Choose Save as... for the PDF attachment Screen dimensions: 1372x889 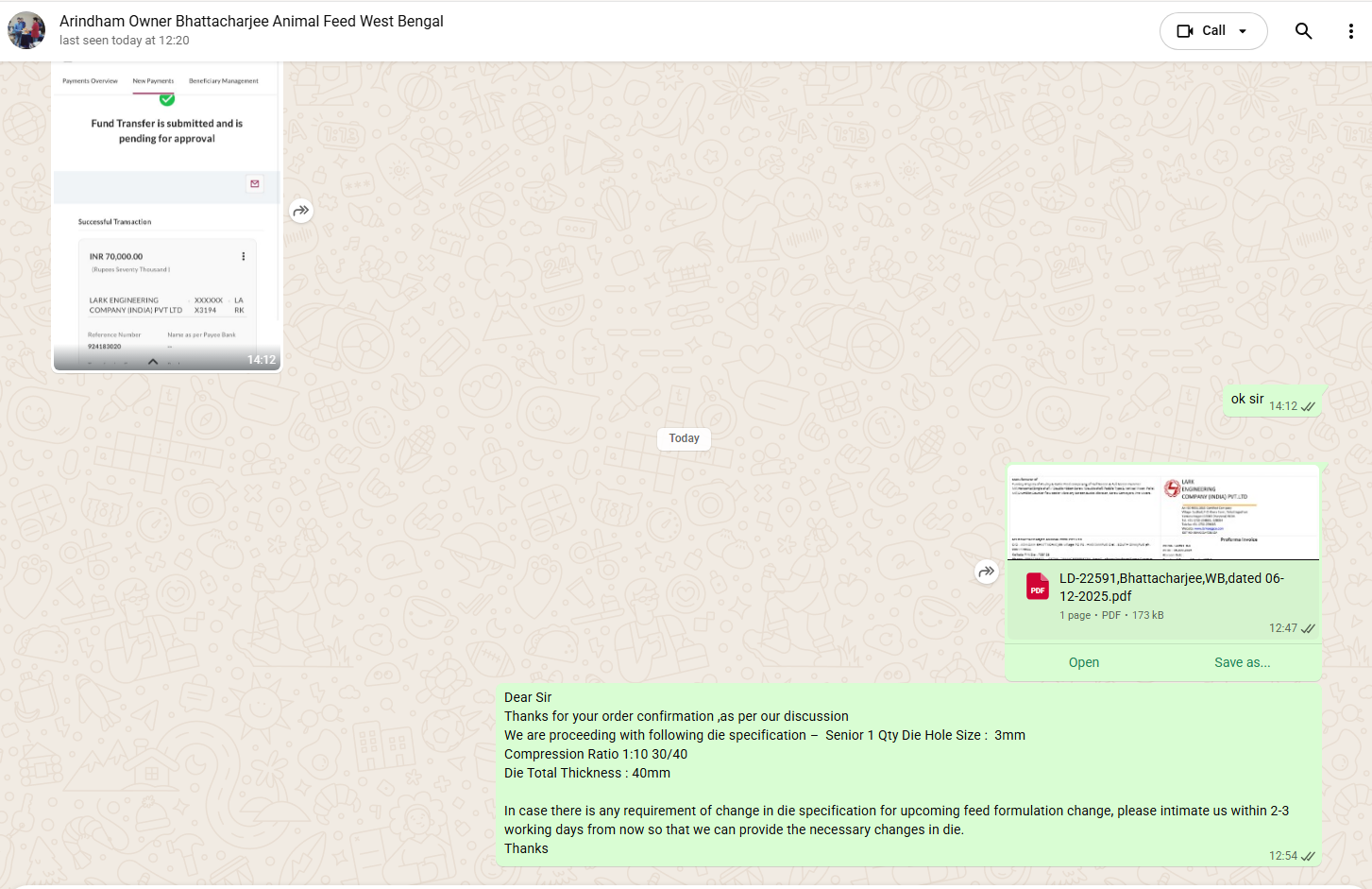pyautogui.click(x=1242, y=662)
